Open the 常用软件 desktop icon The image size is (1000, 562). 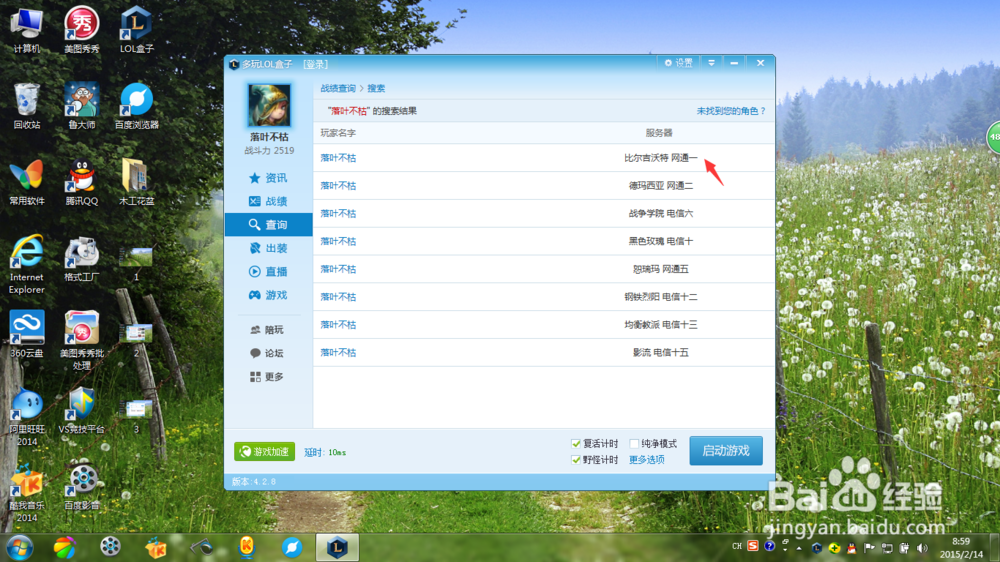tap(26, 182)
